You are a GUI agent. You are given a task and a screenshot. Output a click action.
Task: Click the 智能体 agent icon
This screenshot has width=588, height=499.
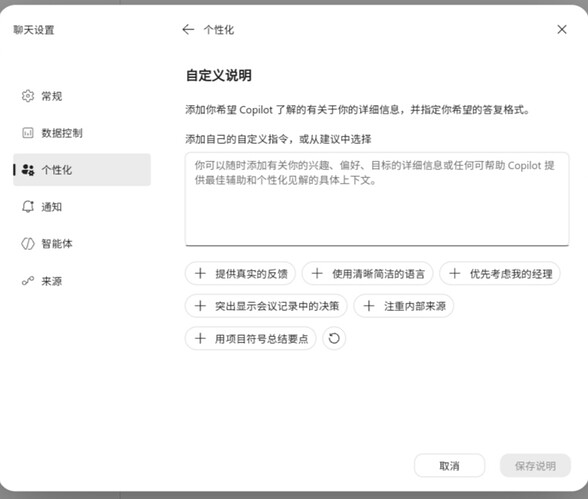(x=28, y=243)
